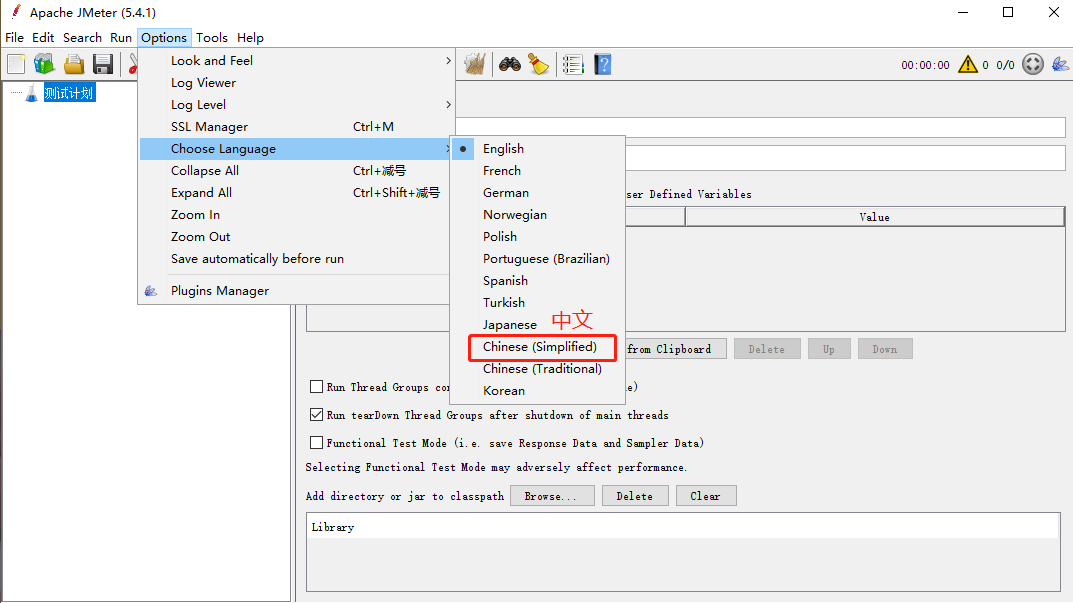This screenshot has width=1073, height=603.
Task: Switch language to Norwegian
Action: 537,214
